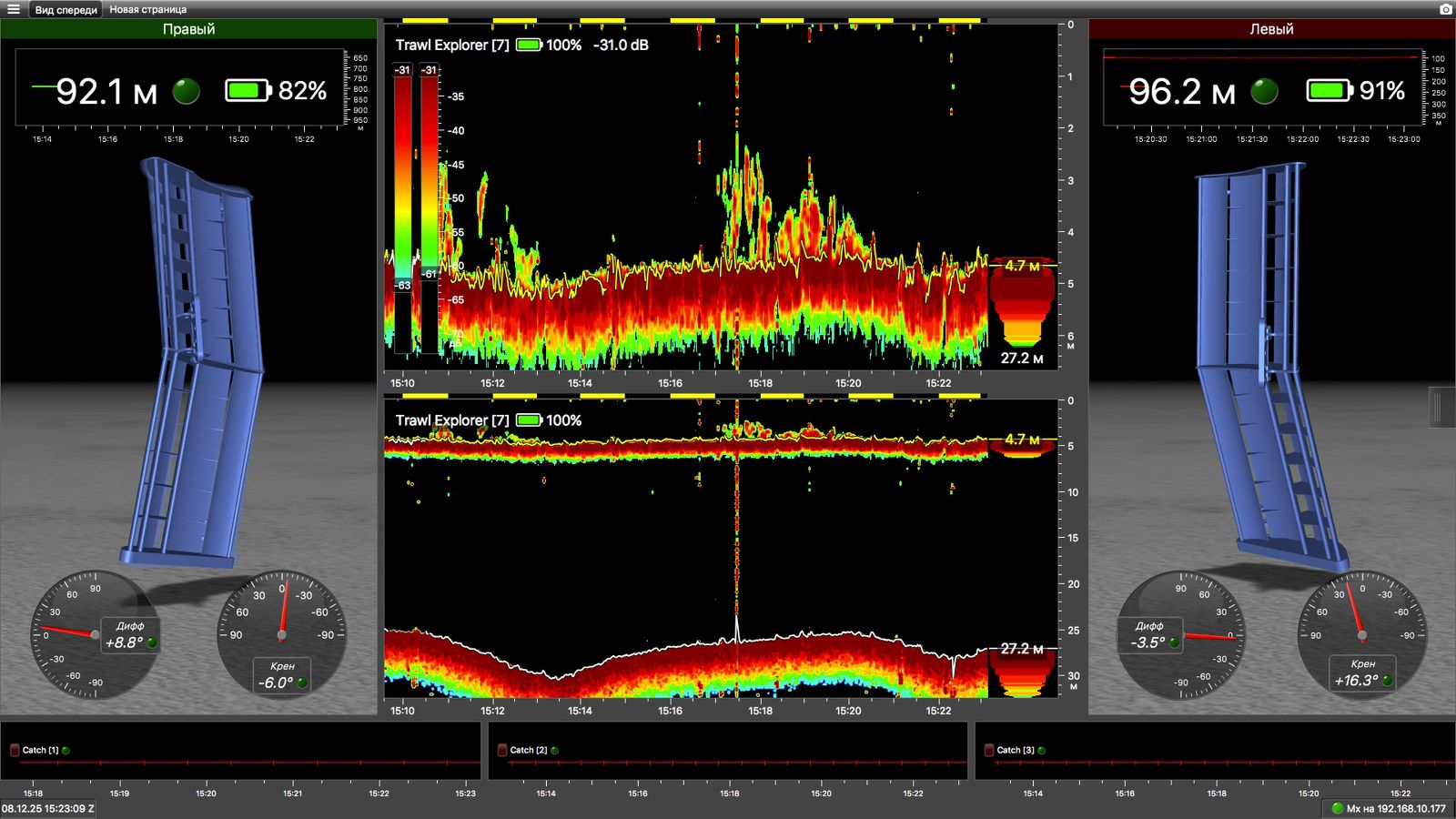
Task: Click the Правый panel header
Action: coord(188,29)
